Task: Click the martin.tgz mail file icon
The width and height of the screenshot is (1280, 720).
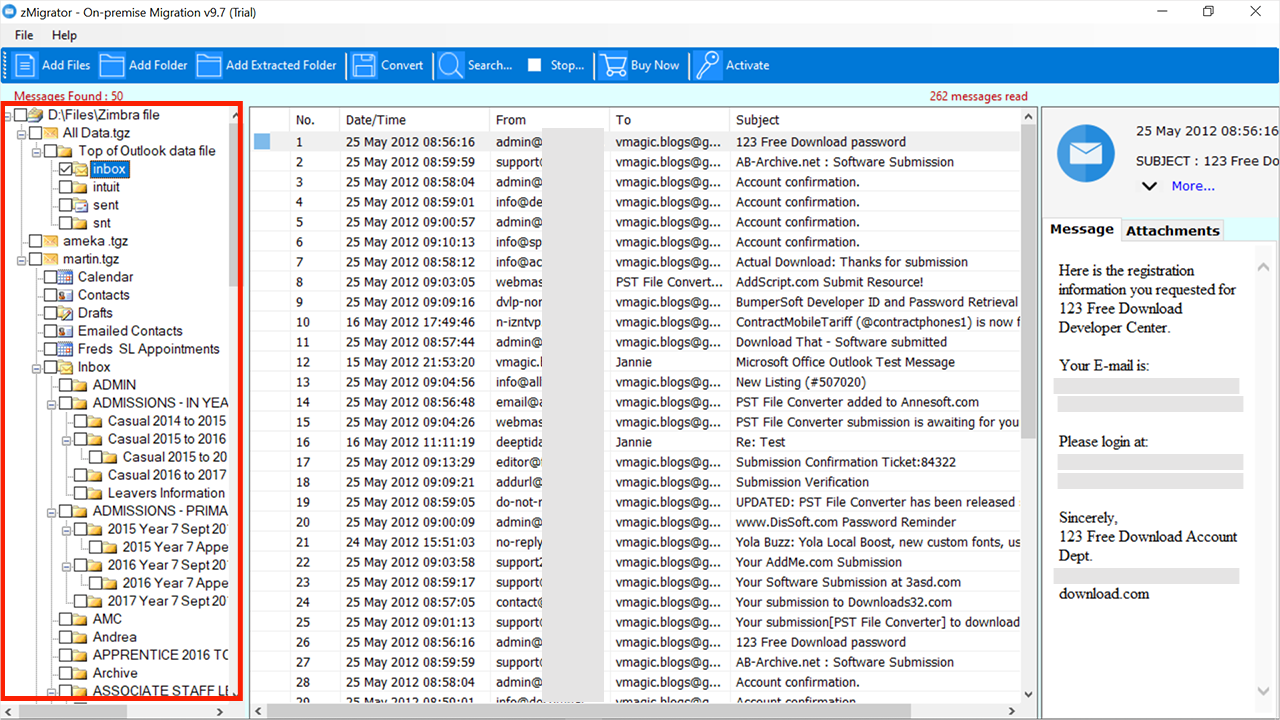Action: [x=52, y=259]
